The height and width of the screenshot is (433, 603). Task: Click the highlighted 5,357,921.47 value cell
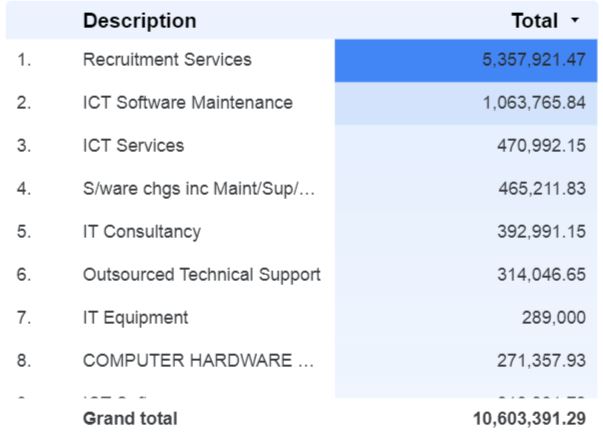[533, 60]
